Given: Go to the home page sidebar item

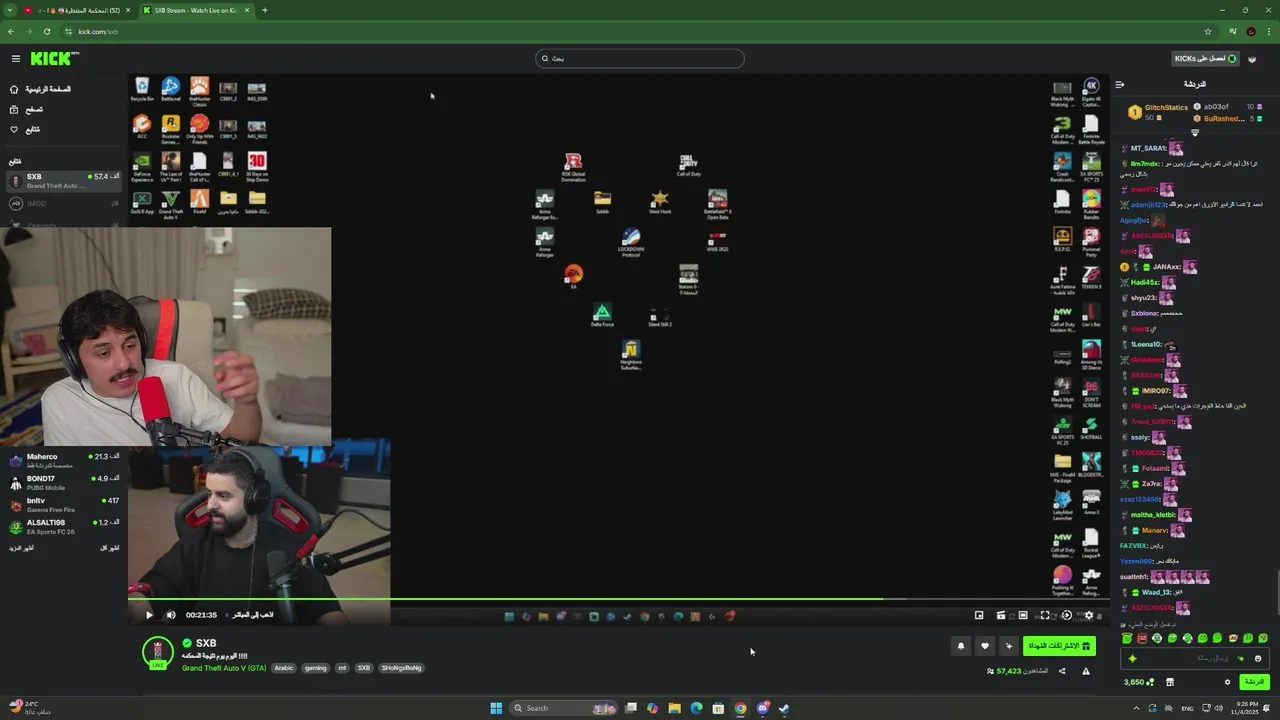Looking at the screenshot, I should [41, 89].
